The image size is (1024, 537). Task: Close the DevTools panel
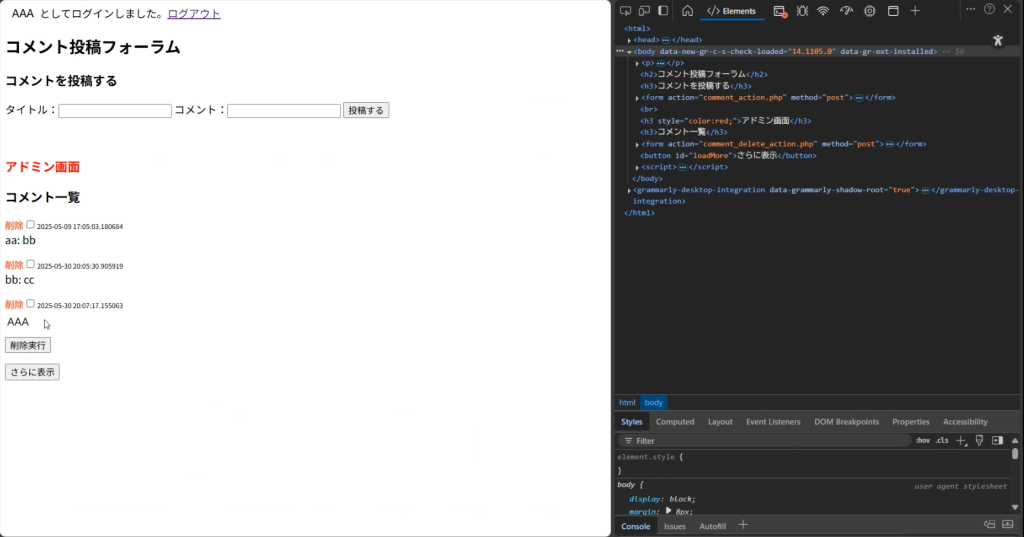click(1008, 9)
